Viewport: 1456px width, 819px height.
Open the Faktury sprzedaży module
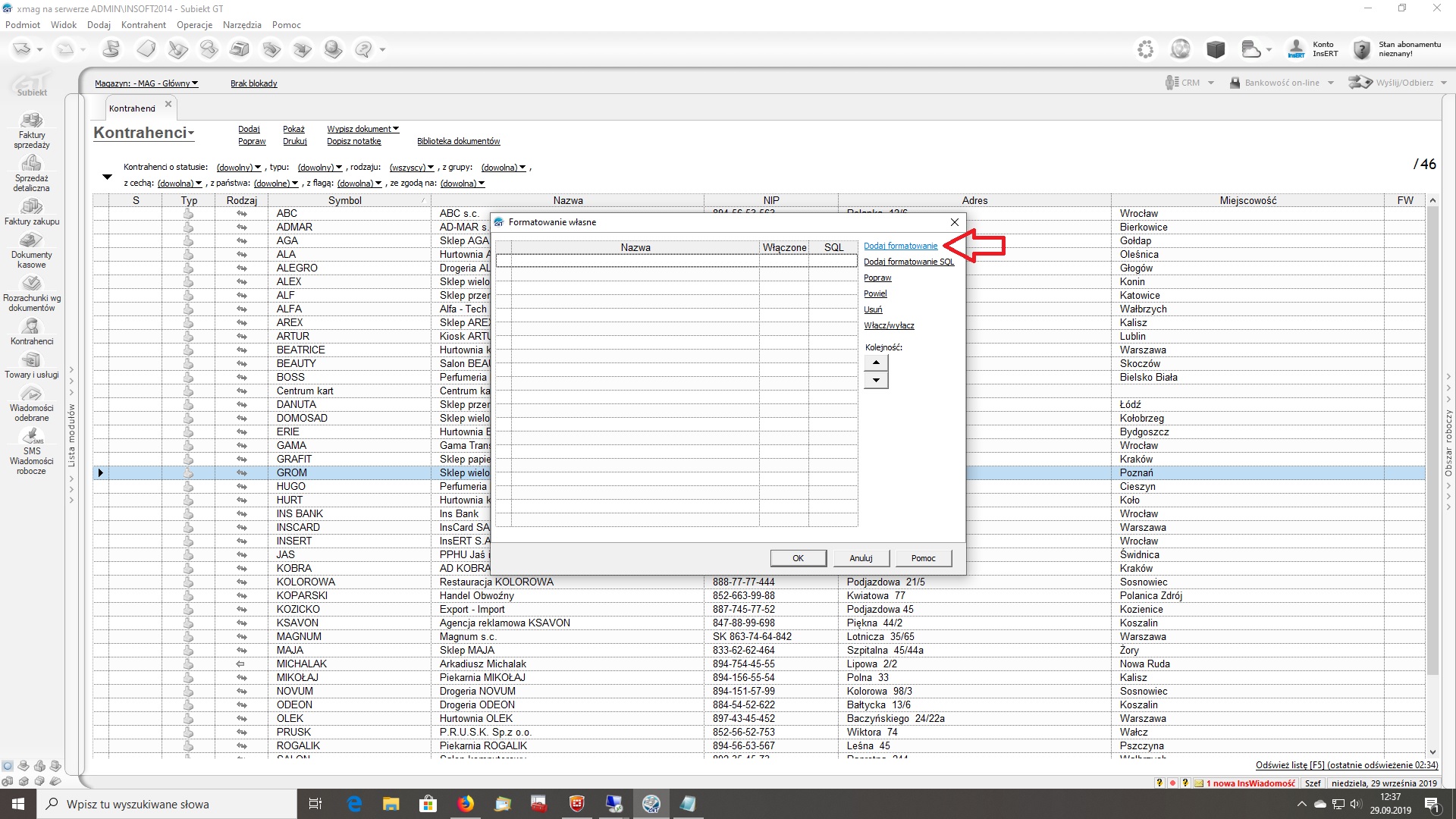coord(32,130)
